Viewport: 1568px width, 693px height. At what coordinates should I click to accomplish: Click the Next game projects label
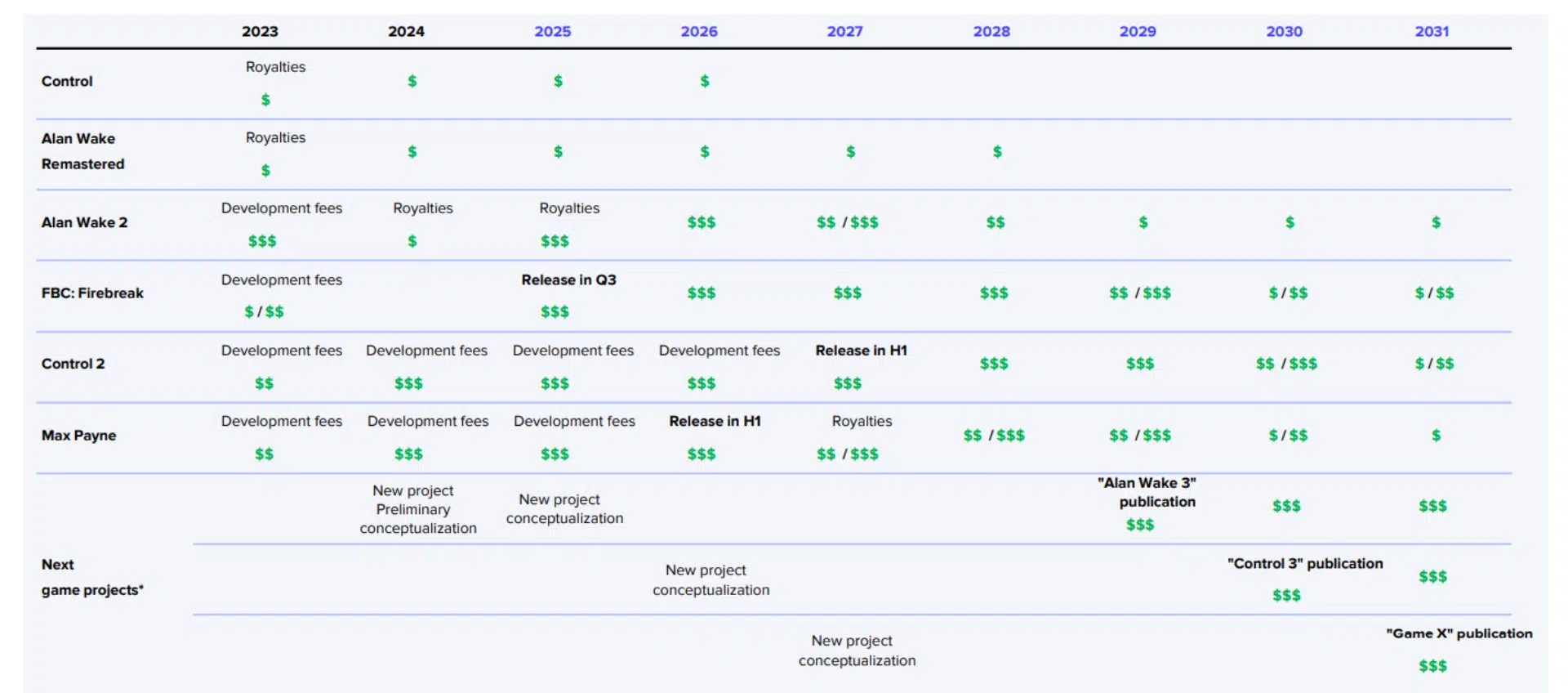91,577
